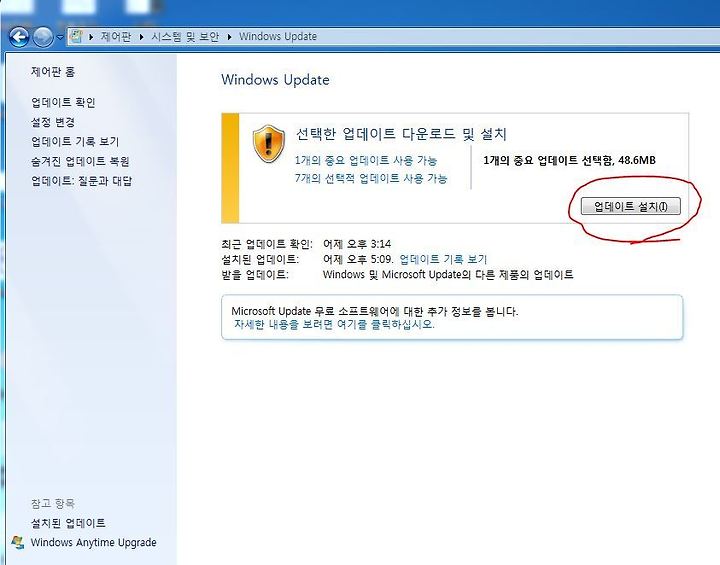The image size is (720, 565).
Task: Click the 최근 업데이트 확인: label
Action: (266, 243)
